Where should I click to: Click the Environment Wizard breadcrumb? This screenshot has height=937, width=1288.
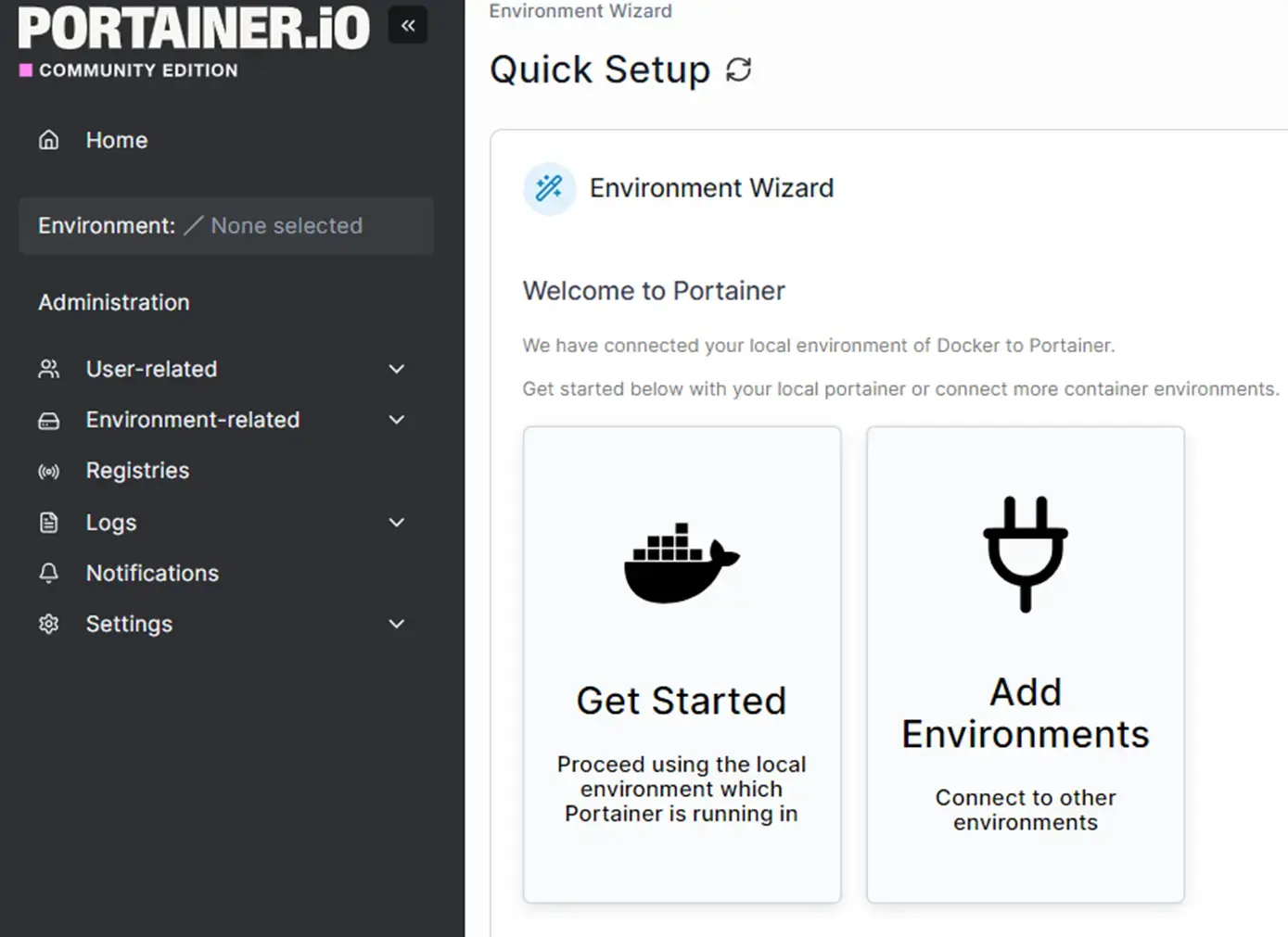coord(580,11)
